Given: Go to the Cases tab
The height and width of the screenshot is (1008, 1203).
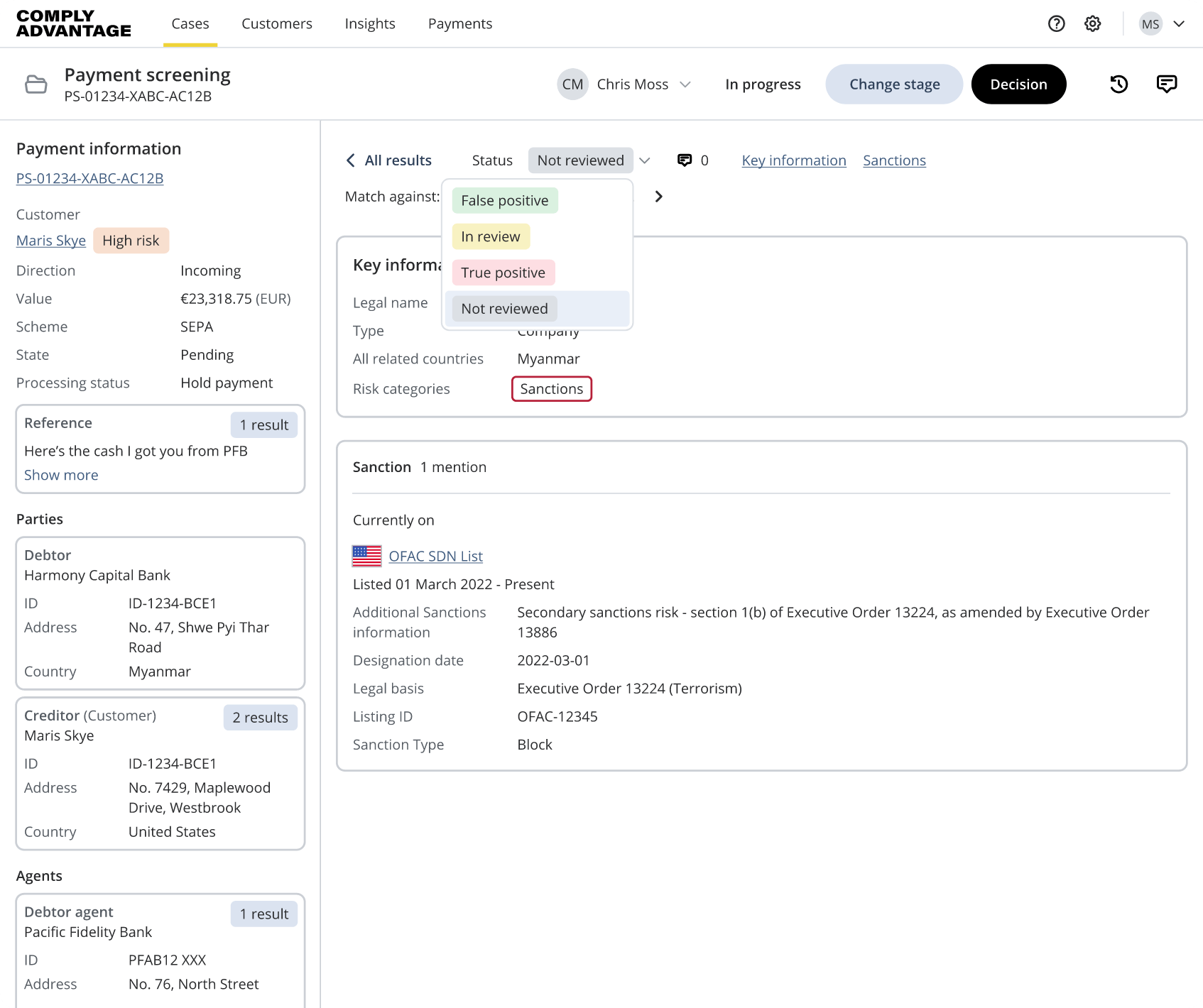Looking at the screenshot, I should point(190,23).
